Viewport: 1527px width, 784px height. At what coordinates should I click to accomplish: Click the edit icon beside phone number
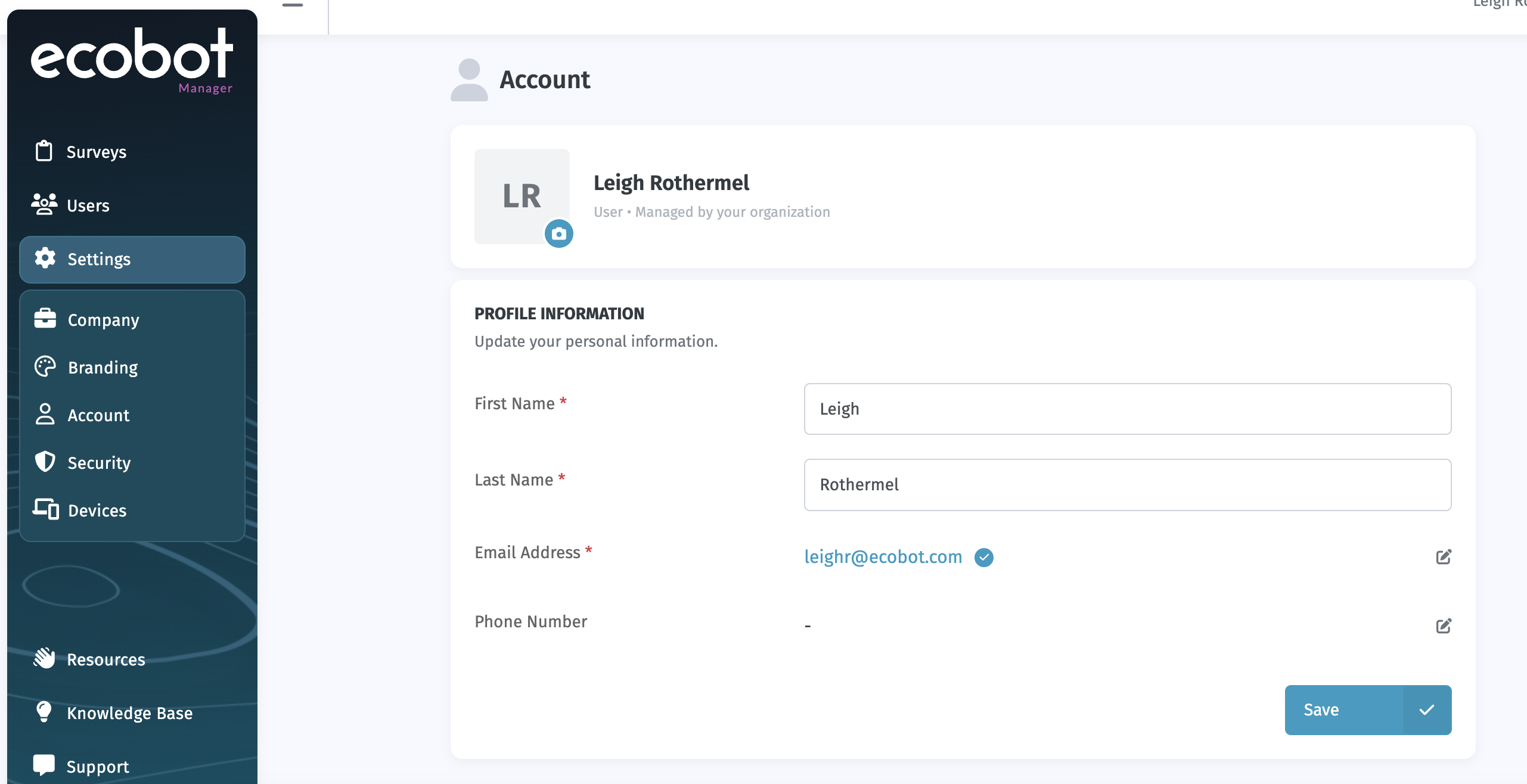tap(1443, 626)
